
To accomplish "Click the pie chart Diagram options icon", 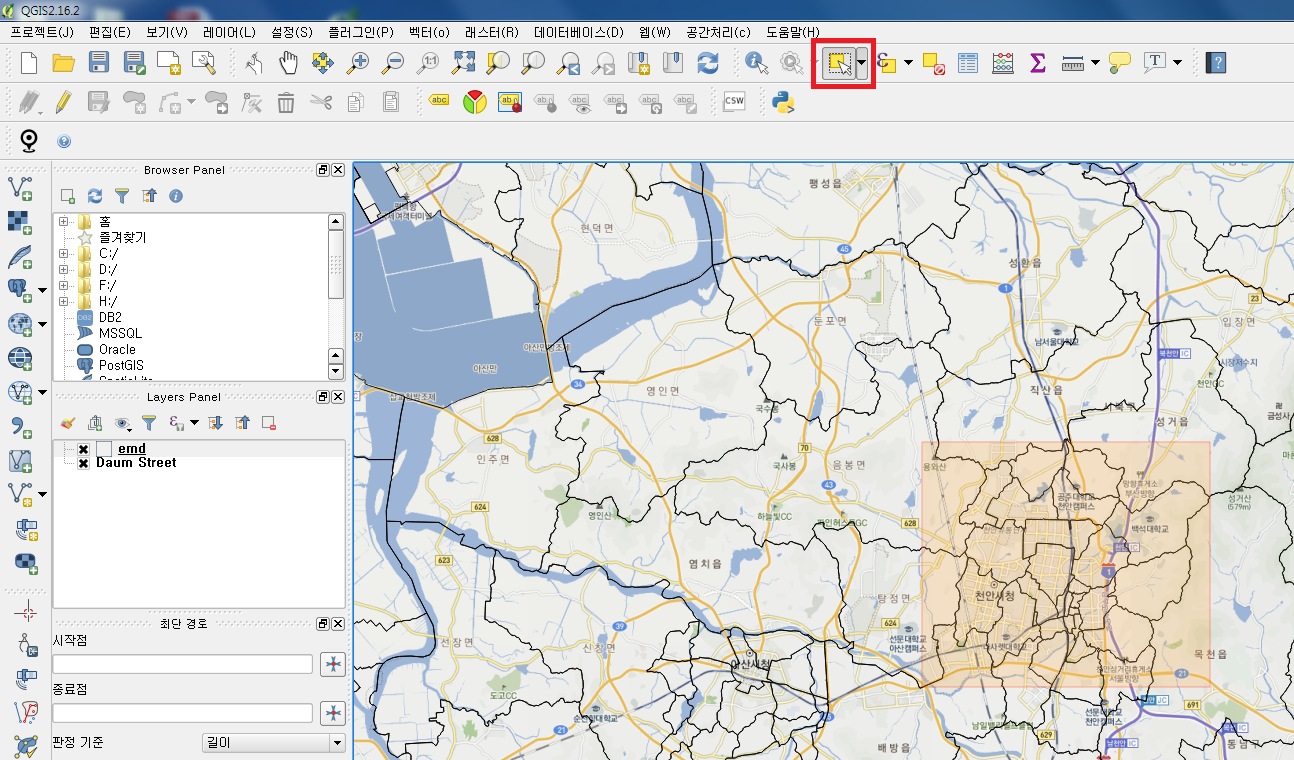I will click(x=475, y=101).
